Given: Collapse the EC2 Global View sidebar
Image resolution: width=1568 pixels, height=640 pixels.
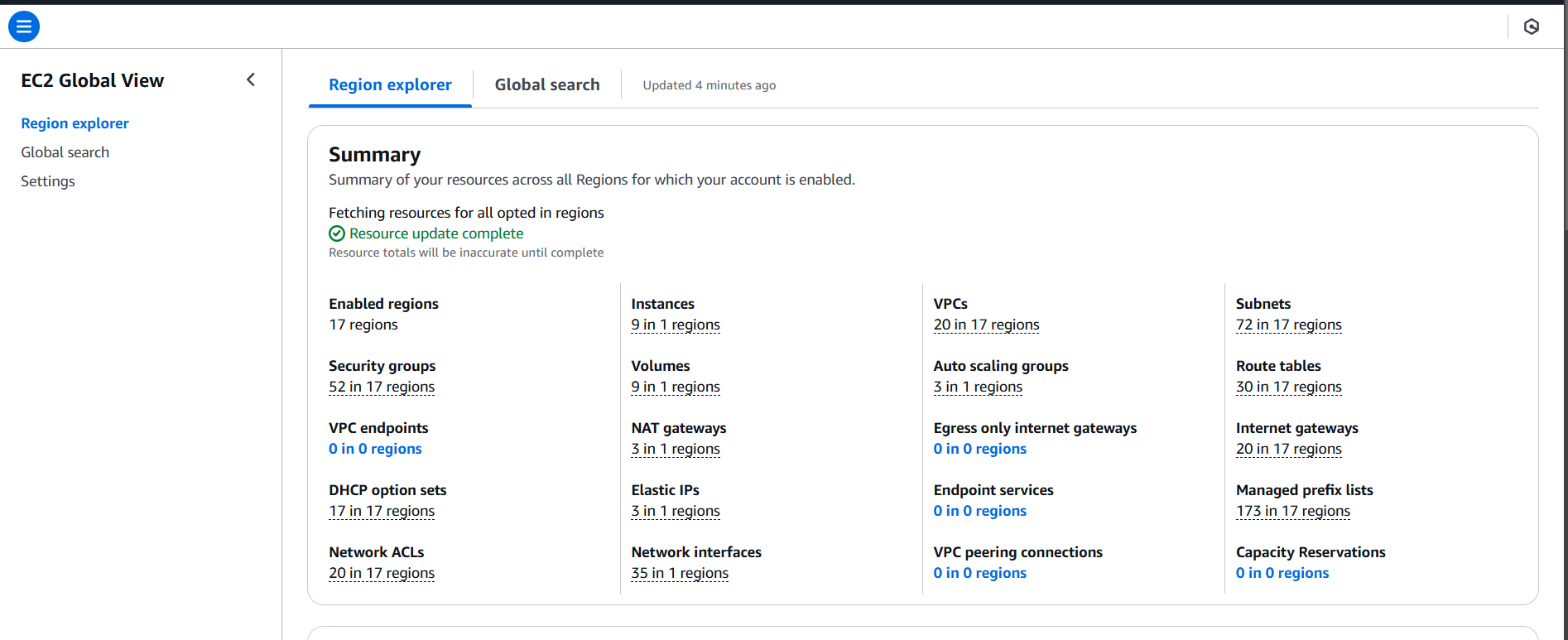Looking at the screenshot, I should click(251, 79).
